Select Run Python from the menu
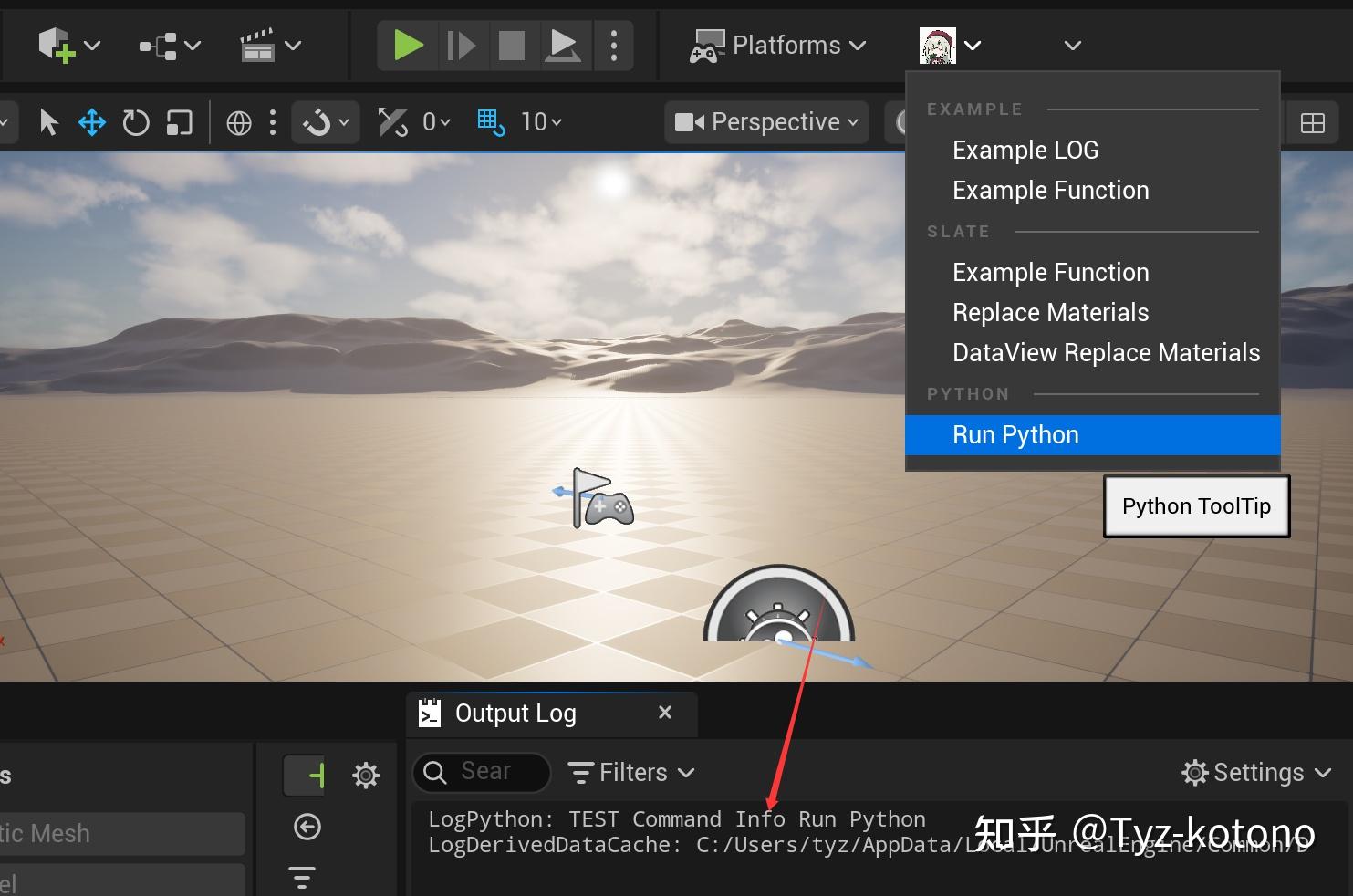This screenshot has width=1353, height=896. (x=1015, y=435)
